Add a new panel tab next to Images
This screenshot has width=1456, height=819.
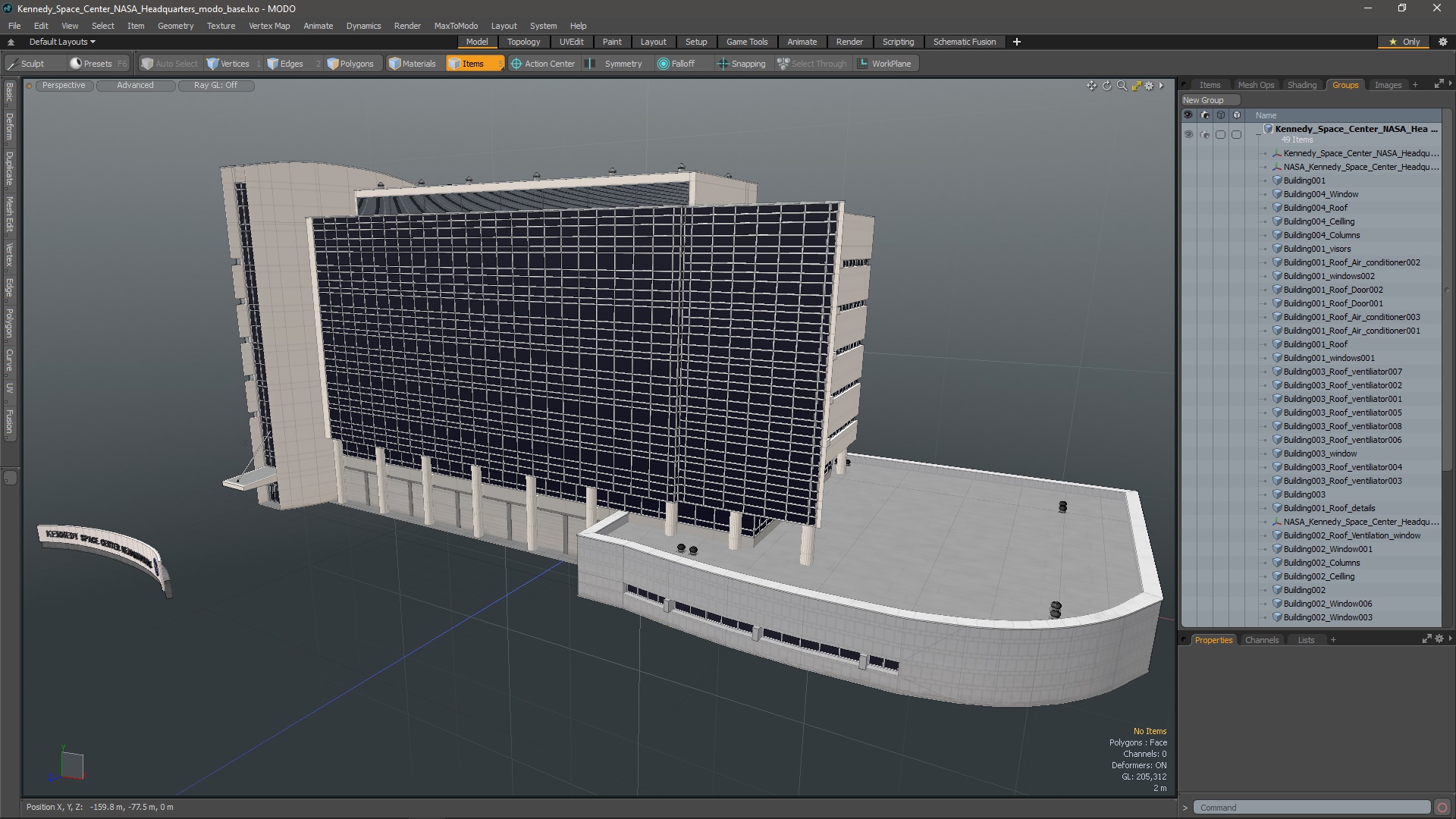coord(1415,85)
